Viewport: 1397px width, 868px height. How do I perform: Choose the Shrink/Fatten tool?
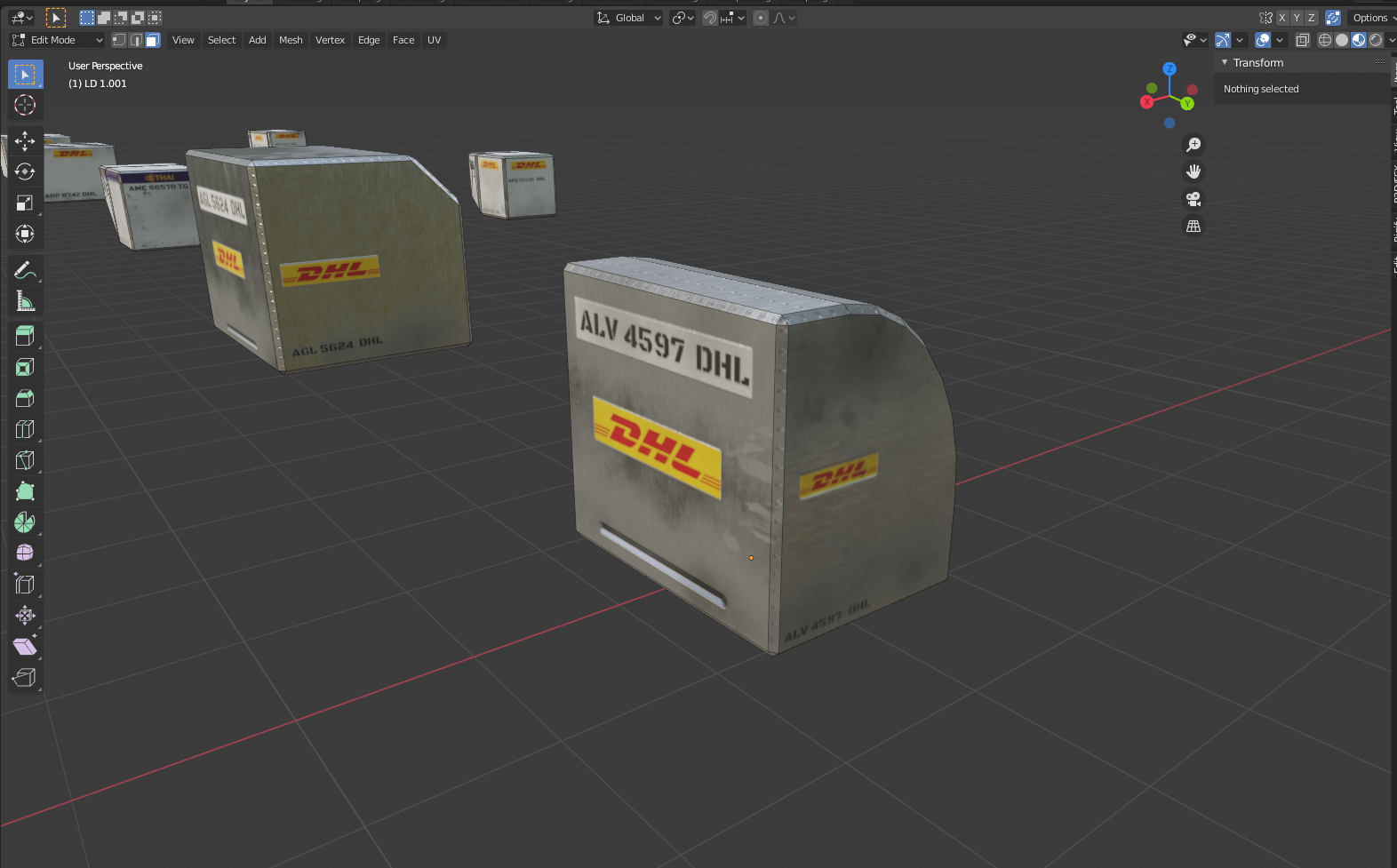click(25, 615)
